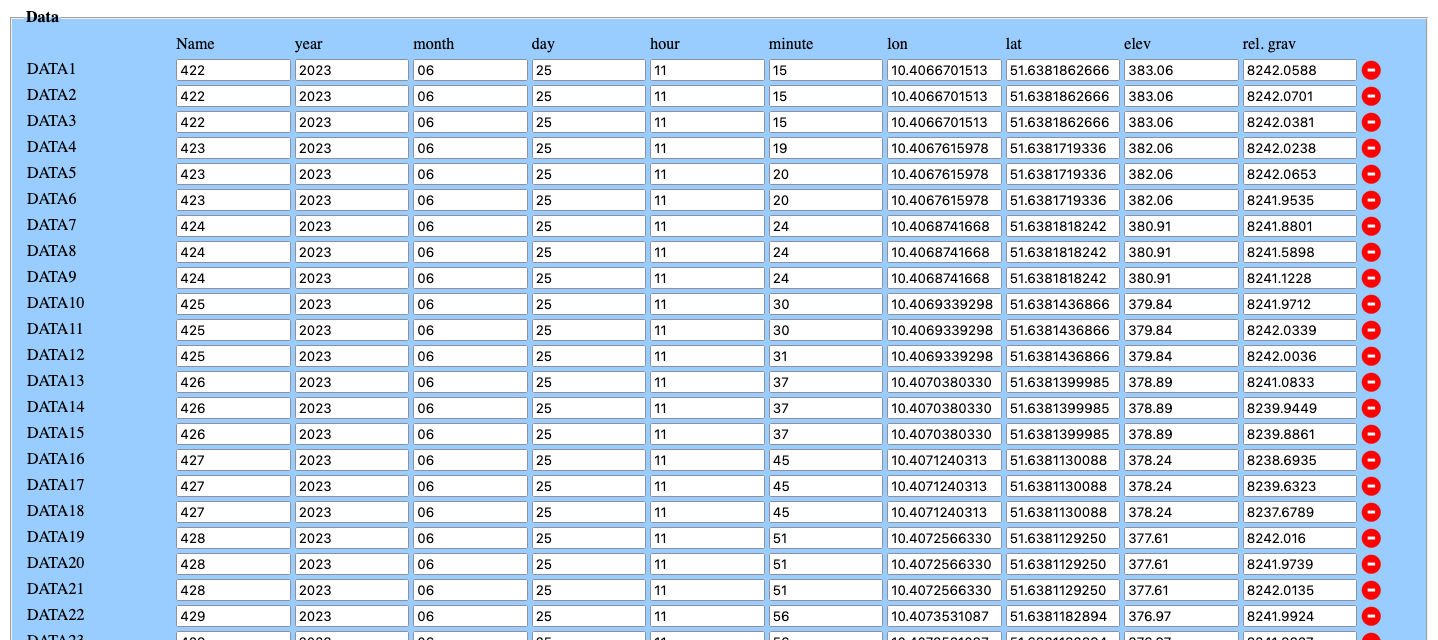Select the month field for DATA5
This screenshot has height=640, width=1438.
point(470,174)
